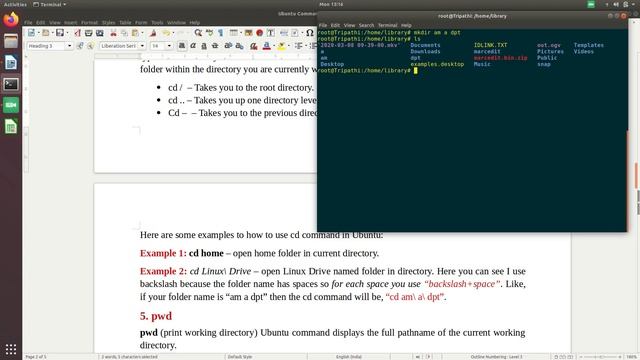Click the Insert Special Character omega icon
This screenshot has height=360, width=640.
(x=310, y=33)
